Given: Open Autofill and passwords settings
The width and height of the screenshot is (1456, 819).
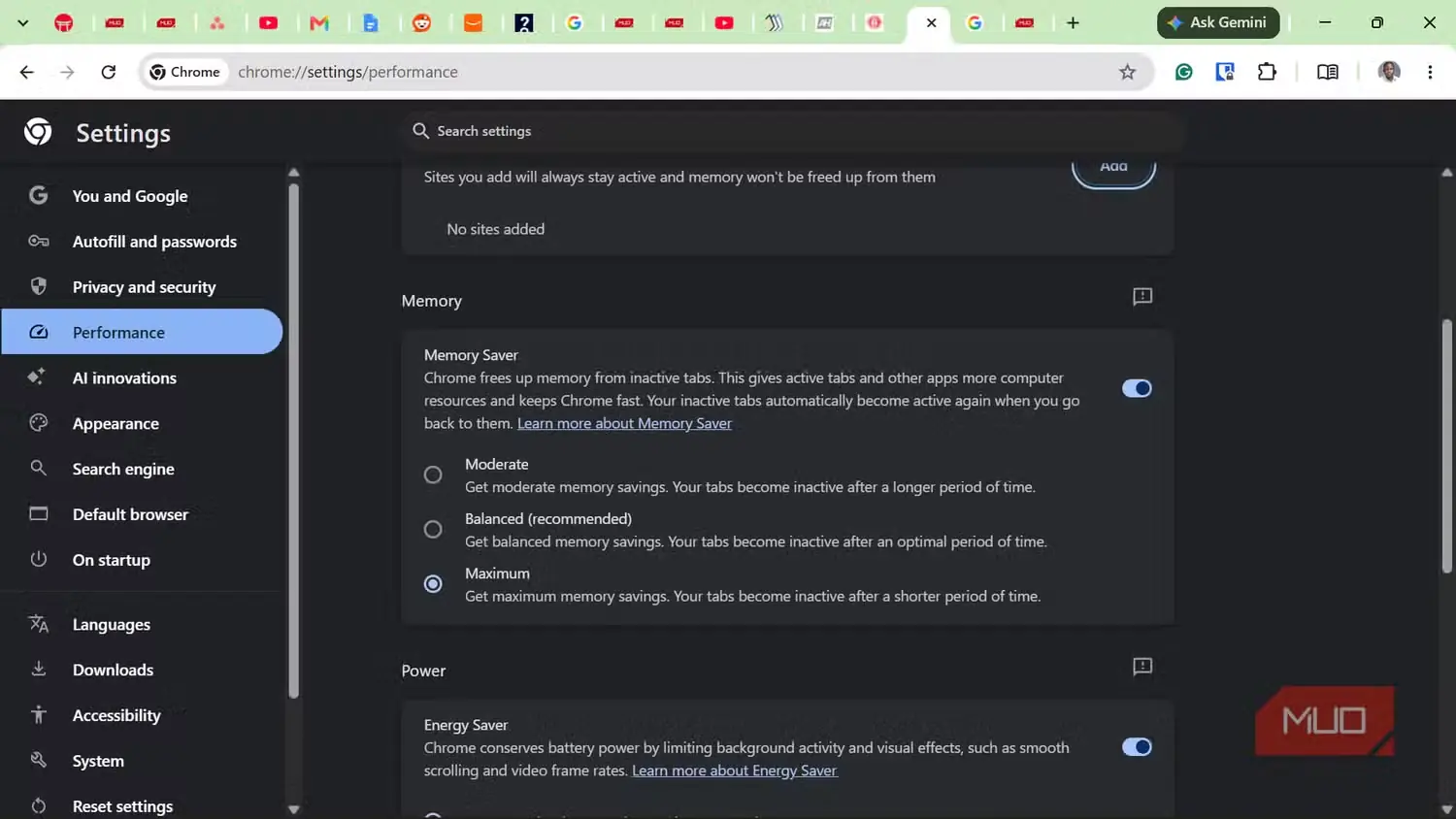Looking at the screenshot, I should tap(142, 242).
